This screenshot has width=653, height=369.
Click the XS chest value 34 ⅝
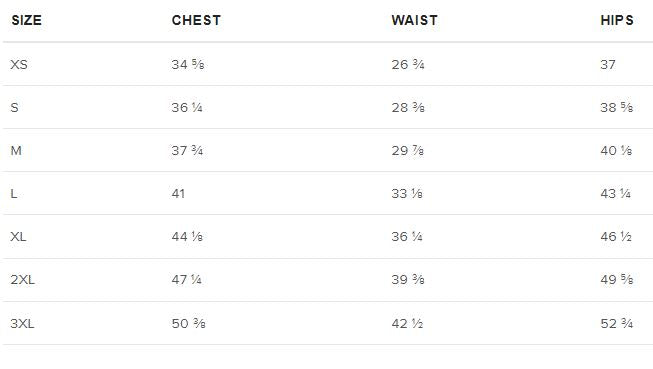point(188,65)
